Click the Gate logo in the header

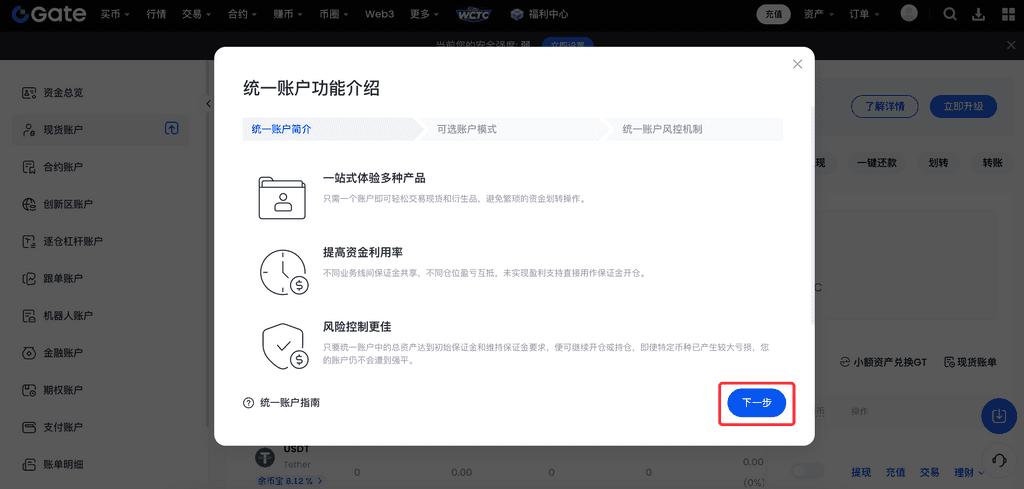tap(44, 15)
